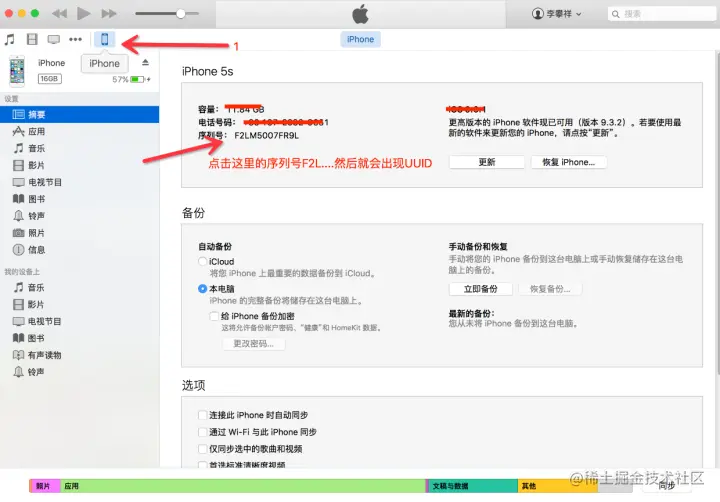
Task: Focus the search field
Action: click(x=662, y=14)
